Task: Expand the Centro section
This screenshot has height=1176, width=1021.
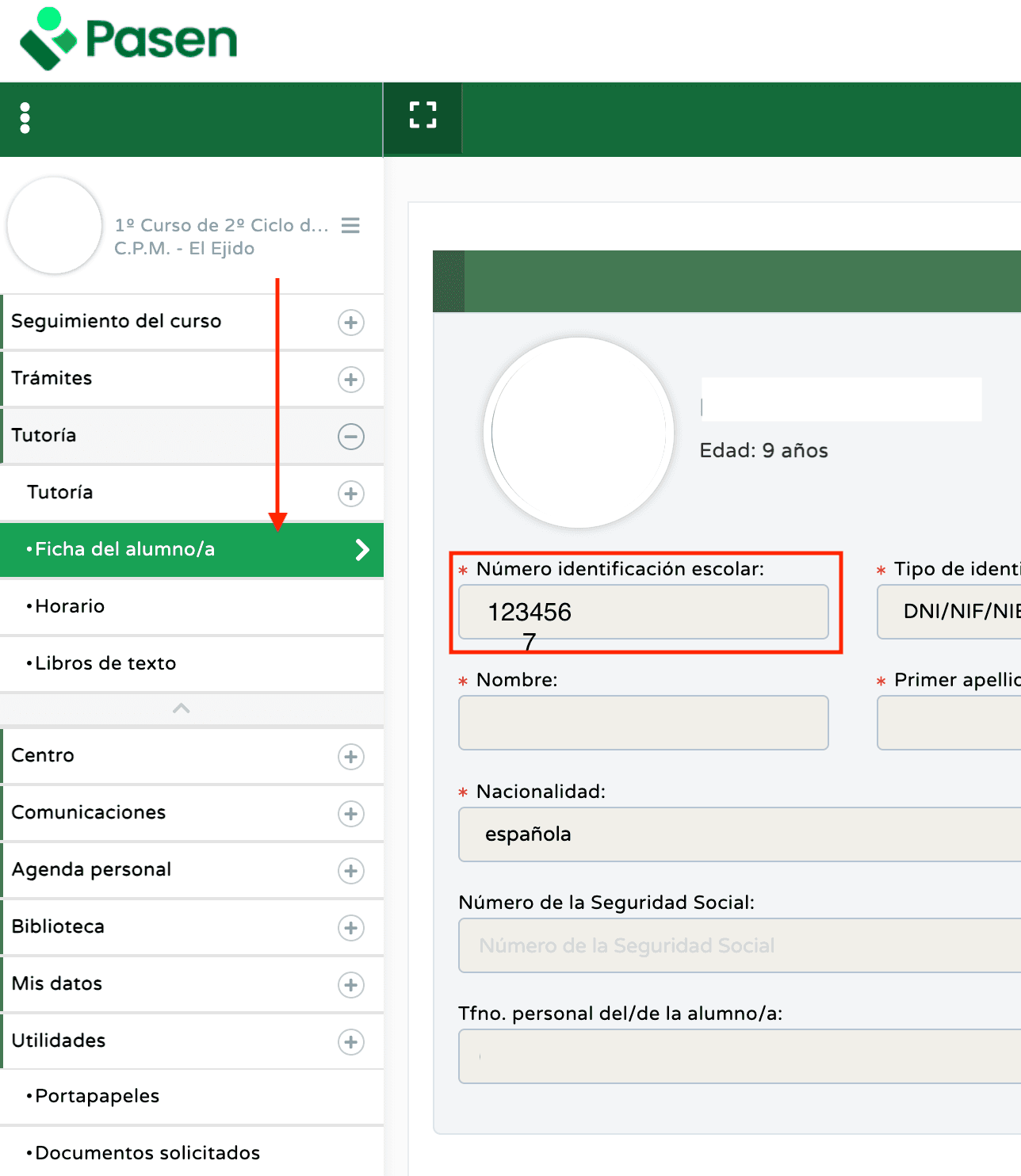Action: pyautogui.click(x=350, y=757)
